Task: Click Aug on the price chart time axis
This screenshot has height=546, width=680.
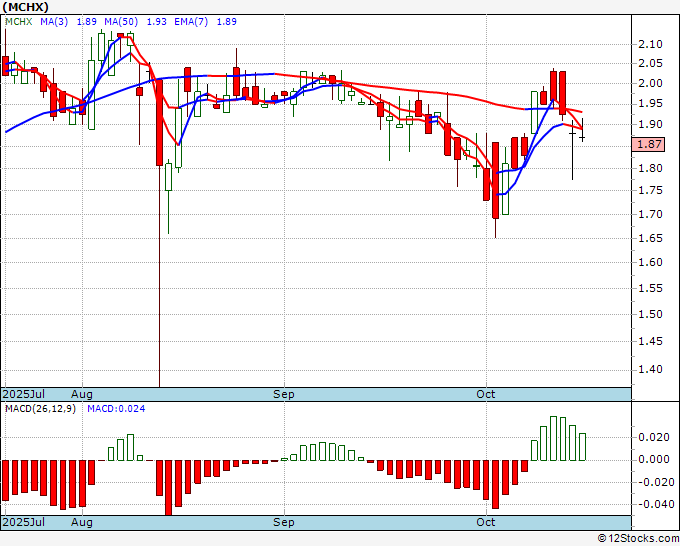Action: point(82,394)
